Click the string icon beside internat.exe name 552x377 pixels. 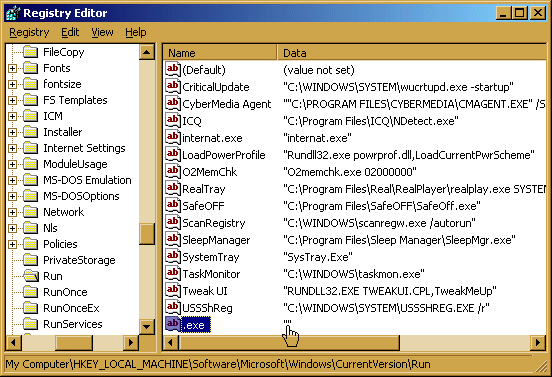point(173,137)
